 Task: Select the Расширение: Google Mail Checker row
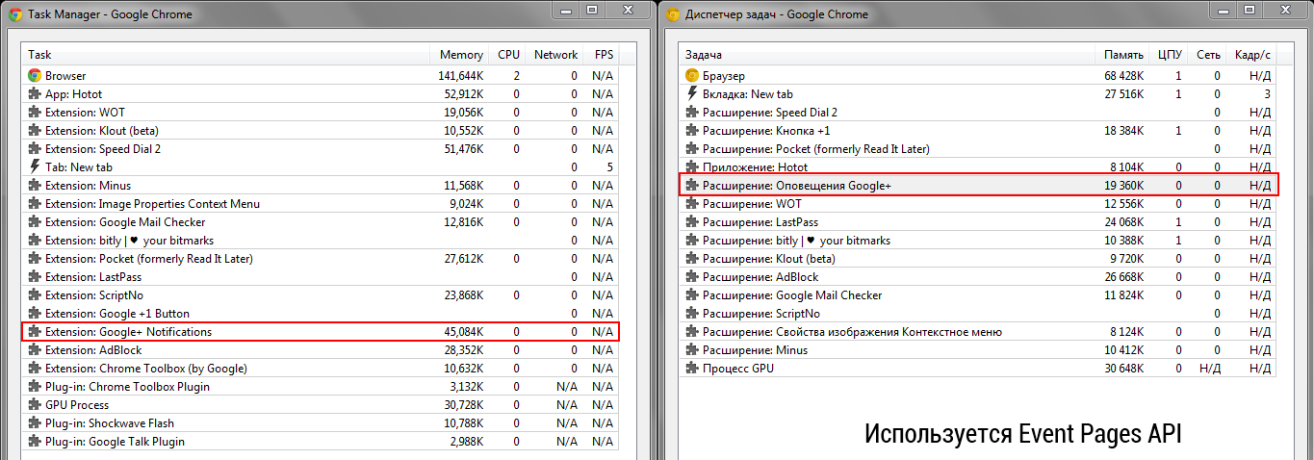978,295
